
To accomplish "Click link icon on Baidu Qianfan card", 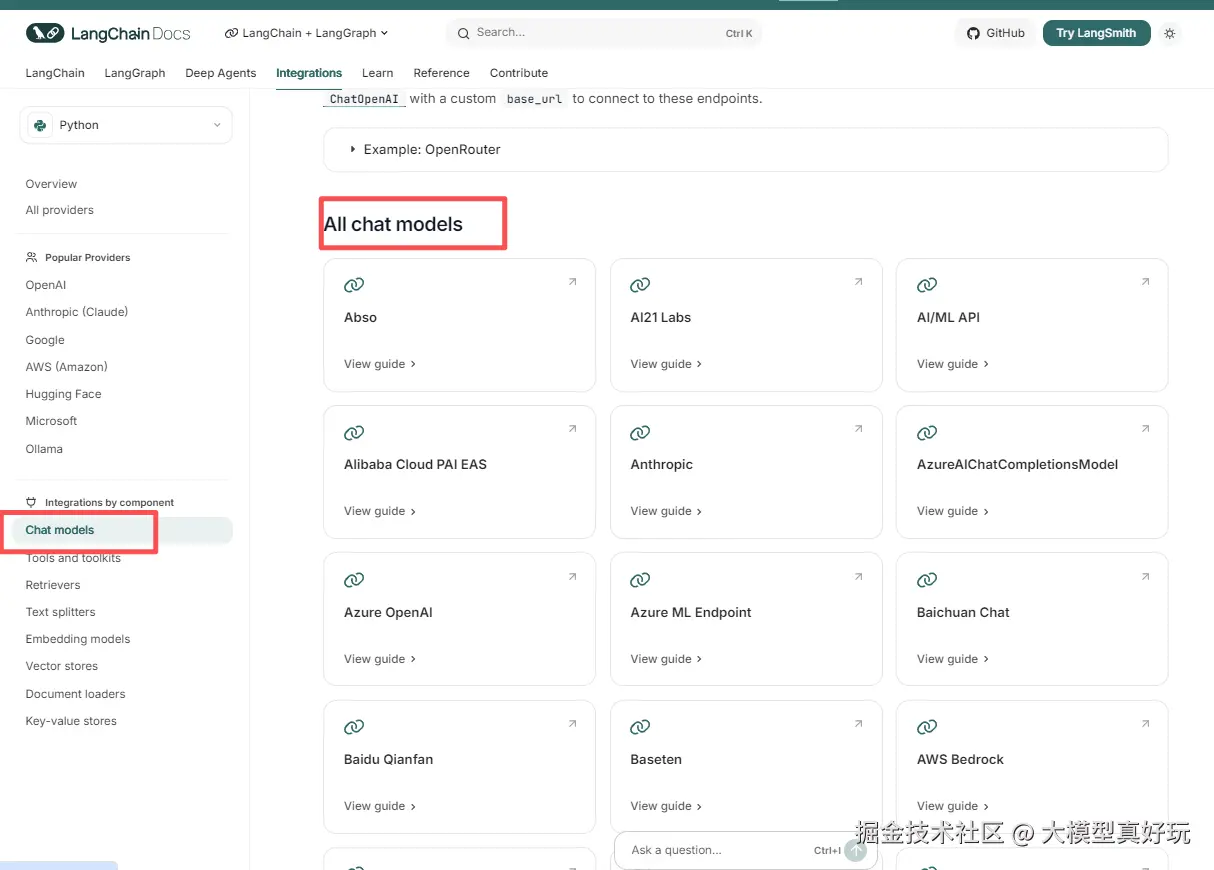I will pyautogui.click(x=354, y=727).
